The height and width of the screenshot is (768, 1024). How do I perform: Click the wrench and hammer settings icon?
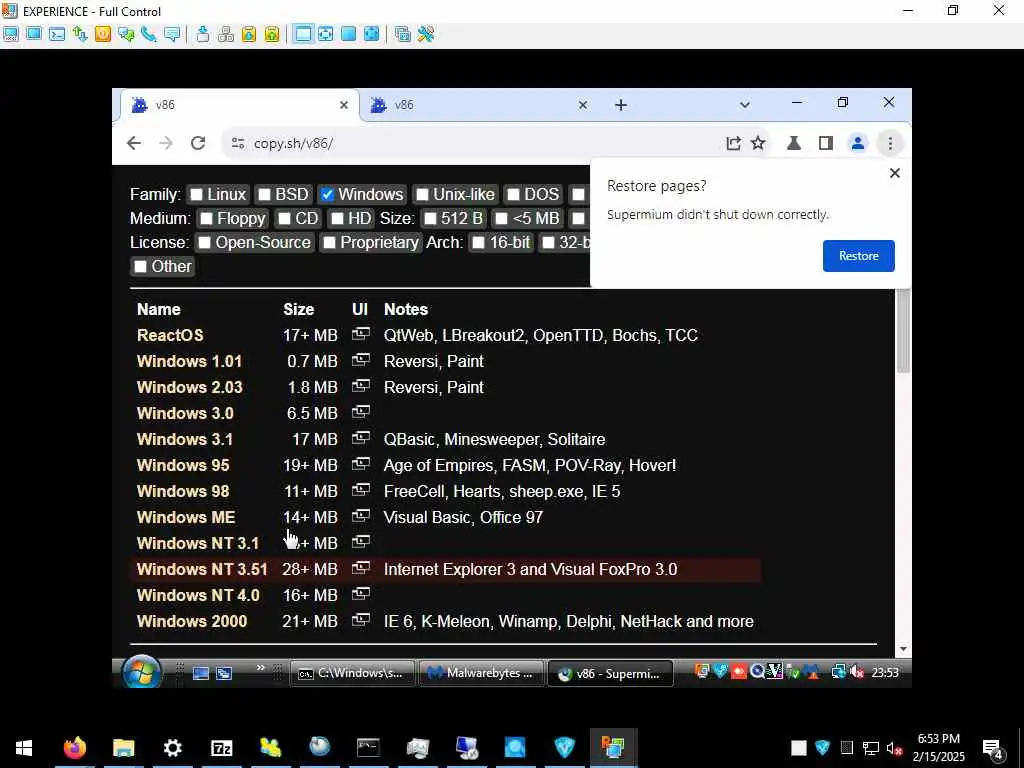tap(426, 34)
